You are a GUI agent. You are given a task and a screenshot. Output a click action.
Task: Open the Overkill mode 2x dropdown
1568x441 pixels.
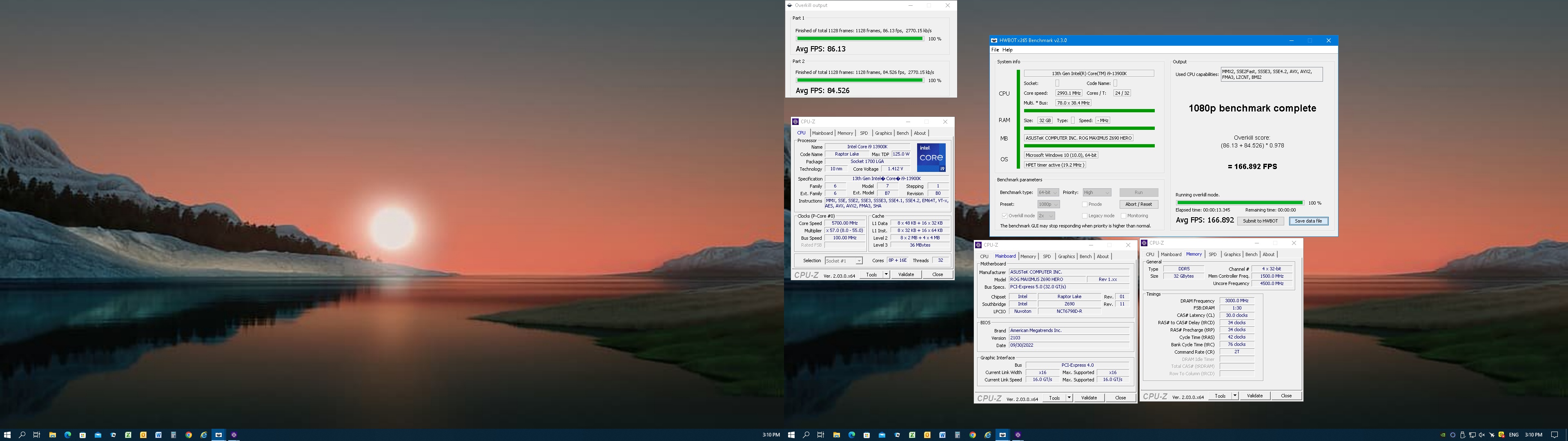[x=1046, y=216]
